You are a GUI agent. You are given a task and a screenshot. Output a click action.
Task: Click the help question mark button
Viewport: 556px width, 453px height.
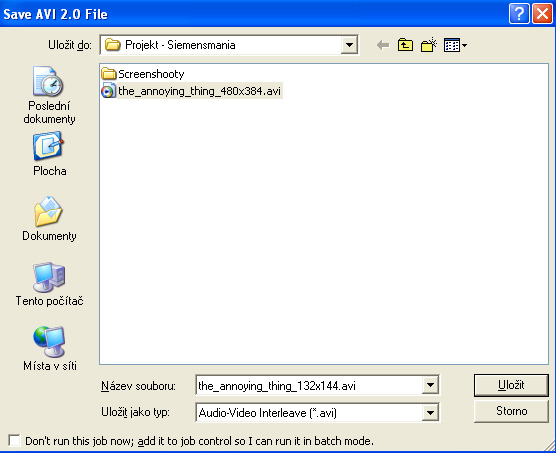coord(519,14)
